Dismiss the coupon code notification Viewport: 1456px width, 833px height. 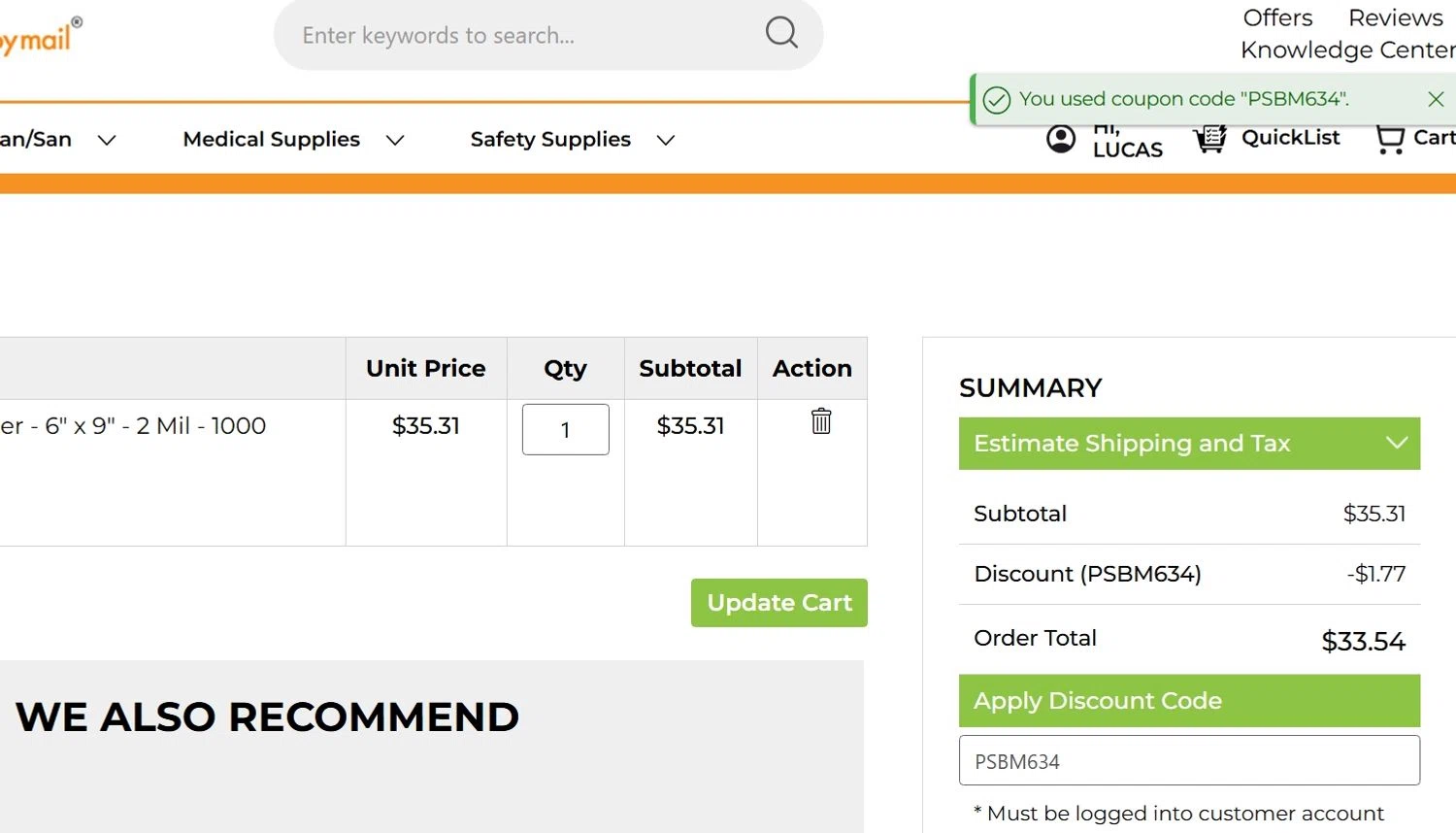(x=1436, y=99)
